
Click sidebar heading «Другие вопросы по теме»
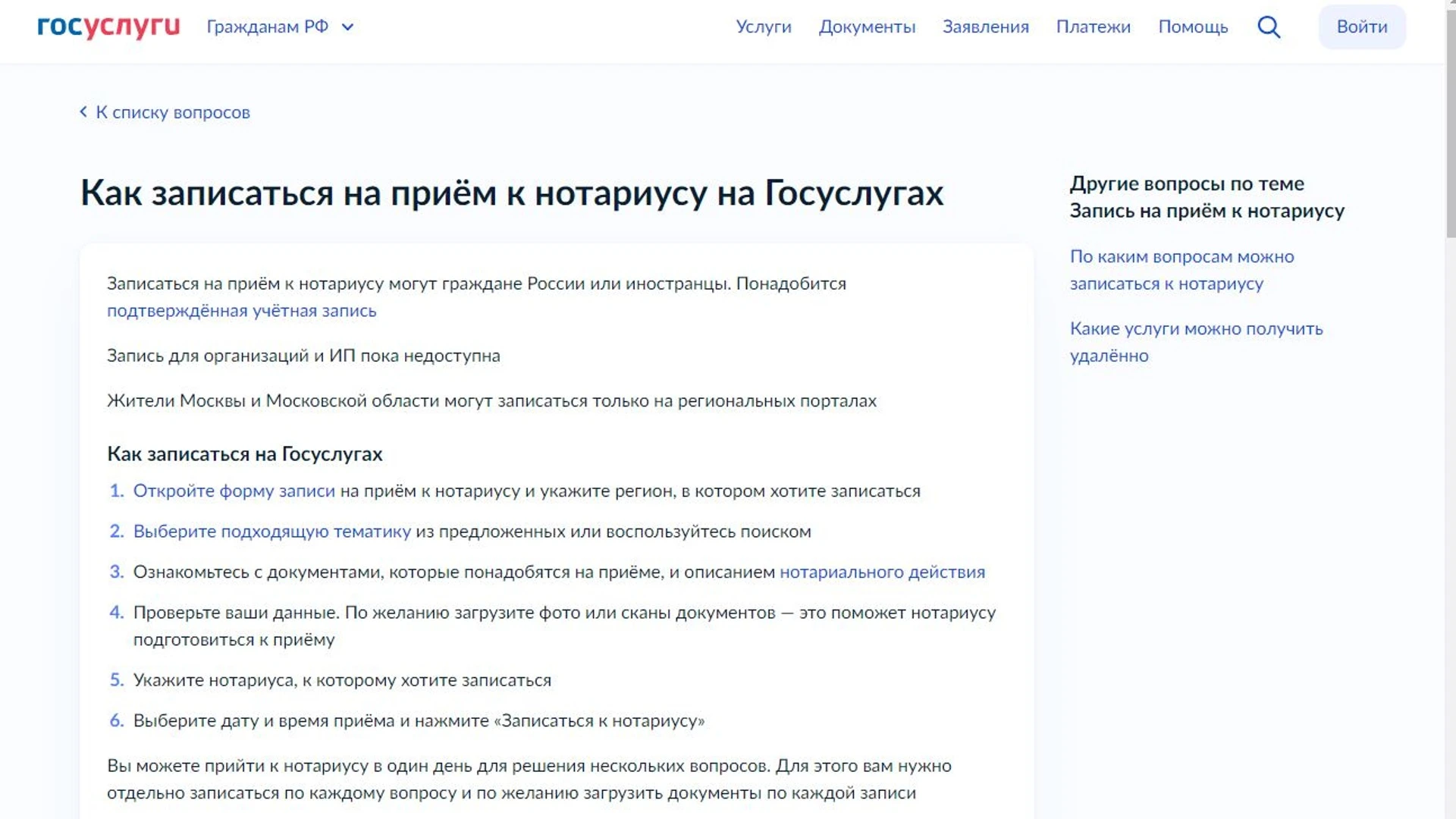click(1207, 197)
